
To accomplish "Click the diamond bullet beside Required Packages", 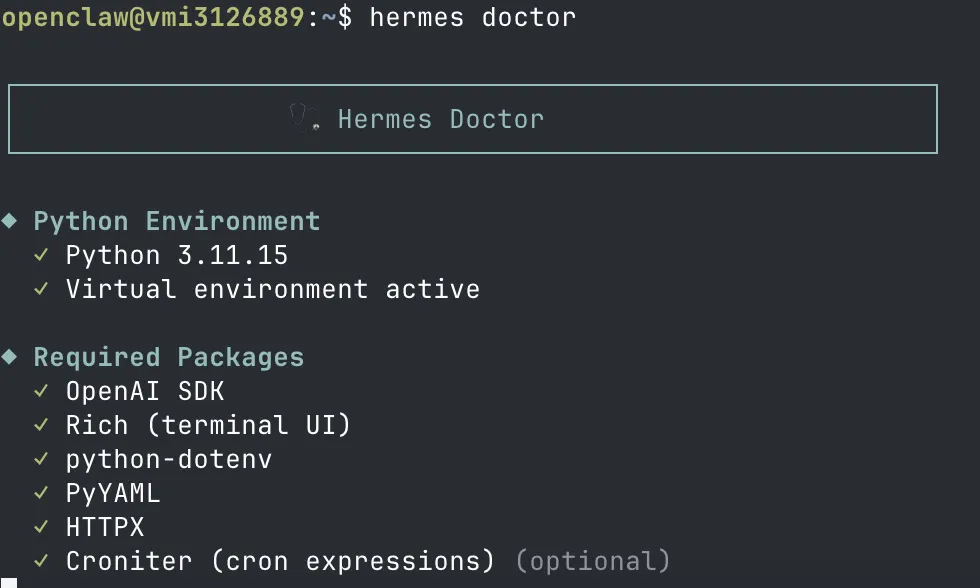I will coord(10,357).
